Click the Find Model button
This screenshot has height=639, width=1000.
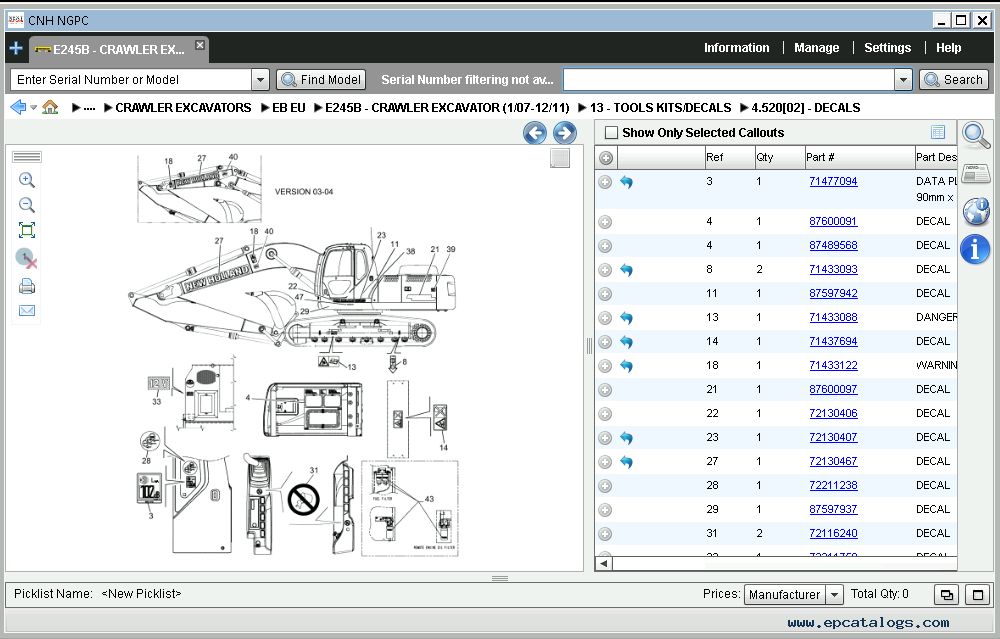[321, 80]
